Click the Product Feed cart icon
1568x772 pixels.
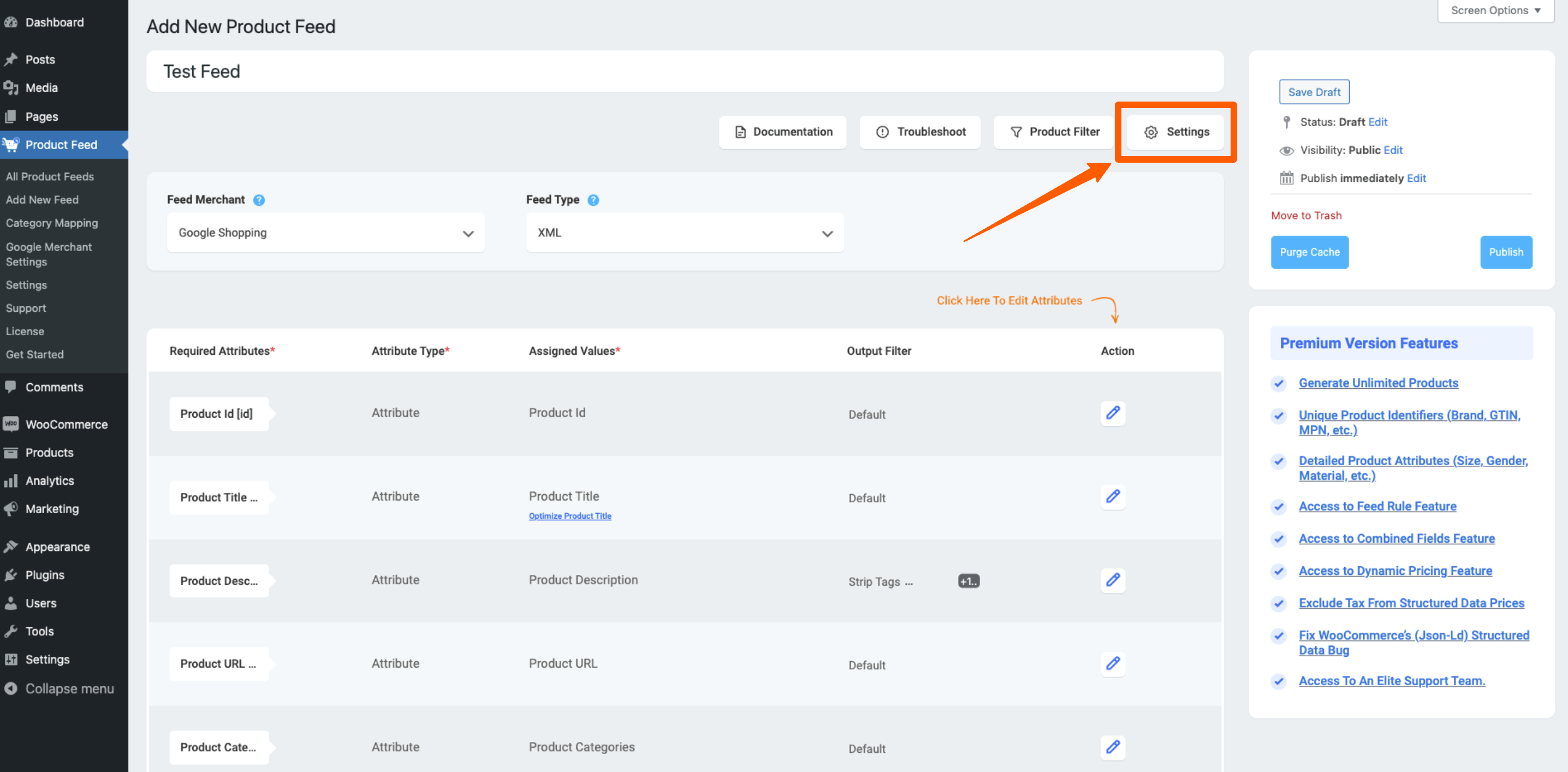[x=11, y=145]
